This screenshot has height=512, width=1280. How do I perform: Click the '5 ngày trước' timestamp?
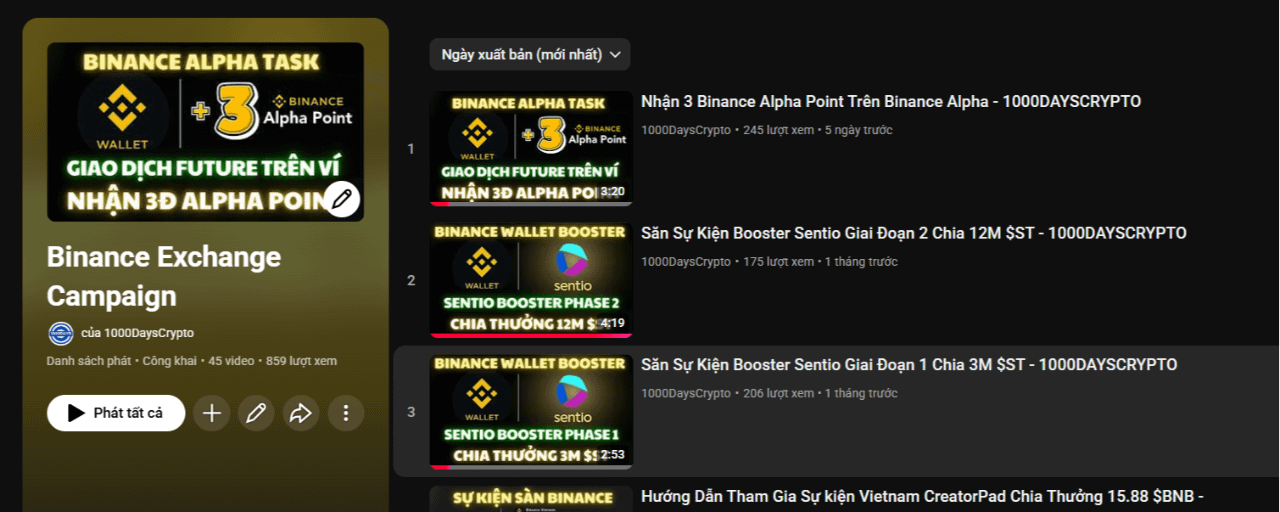click(x=859, y=130)
